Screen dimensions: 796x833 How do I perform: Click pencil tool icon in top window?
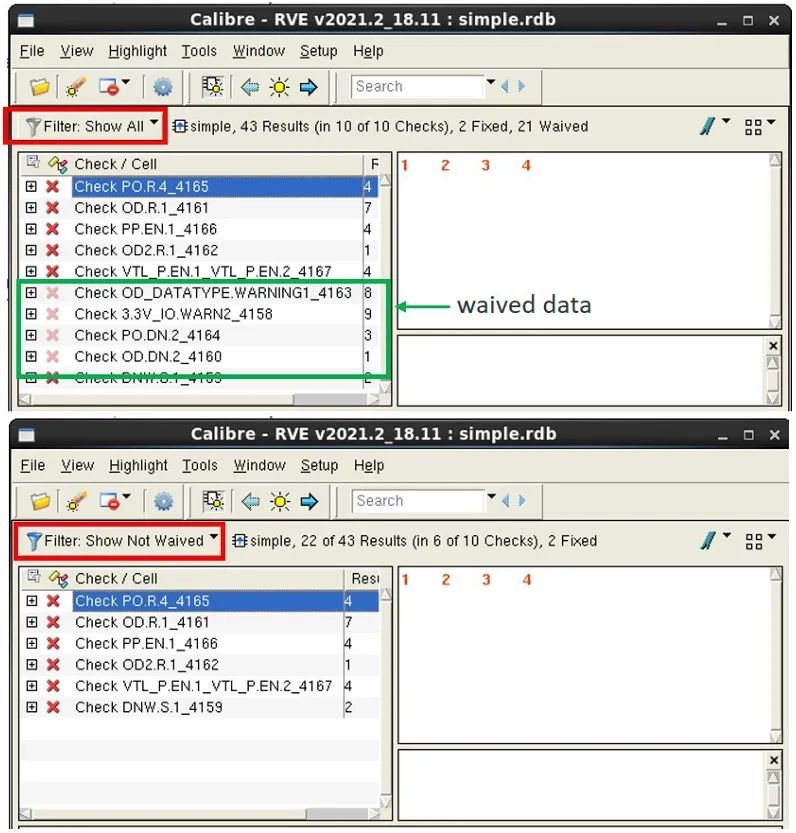click(x=707, y=126)
